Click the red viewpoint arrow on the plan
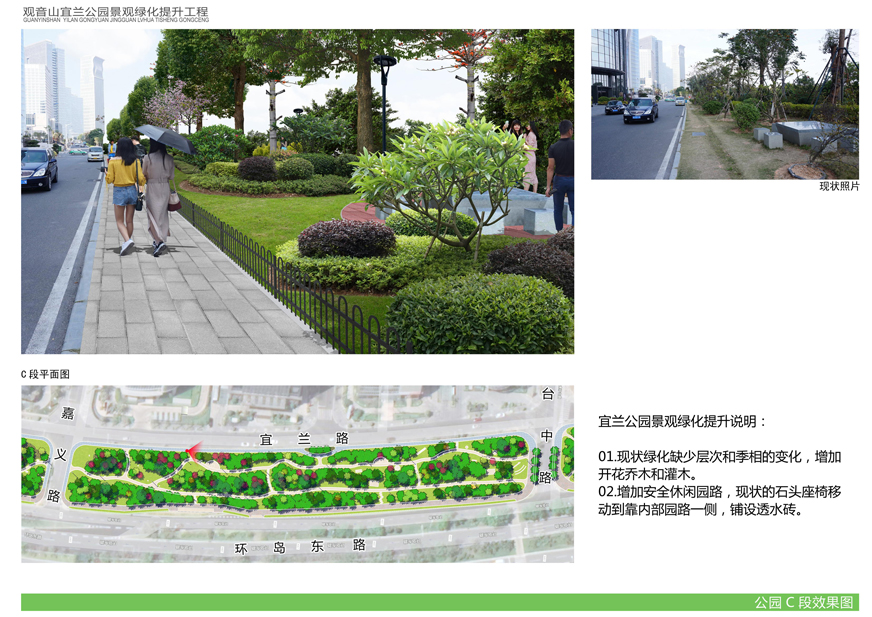 tap(195, 450)
